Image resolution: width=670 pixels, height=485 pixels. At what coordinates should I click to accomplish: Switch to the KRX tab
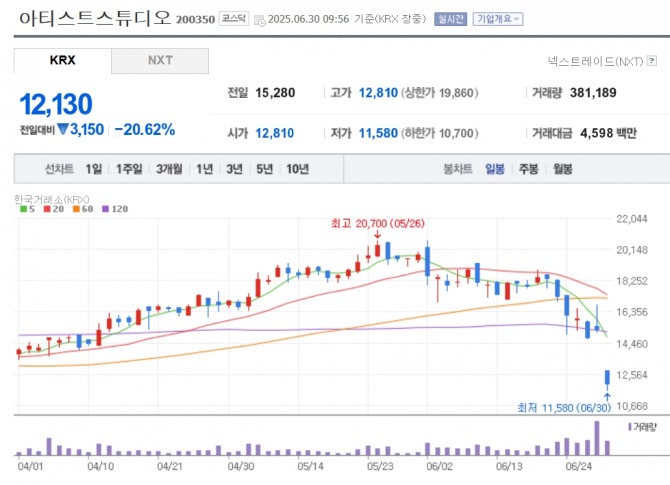(x=62, y=60)
